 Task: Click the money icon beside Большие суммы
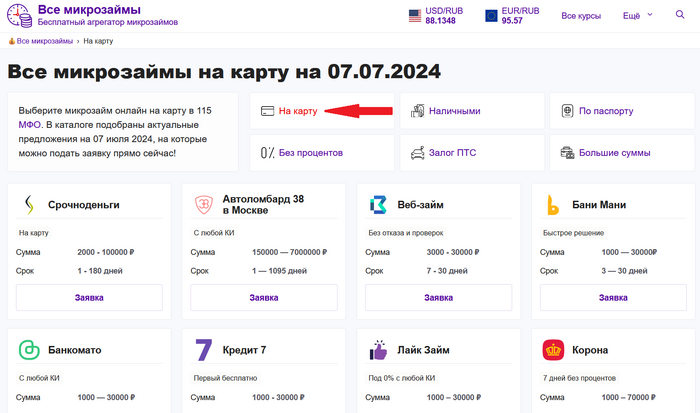tap(567, 153)
